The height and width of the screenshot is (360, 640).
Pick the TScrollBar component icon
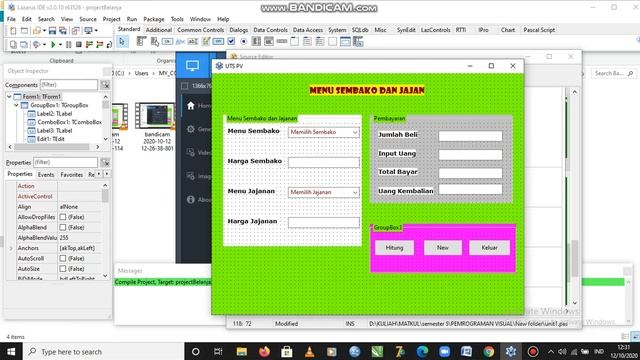point(282,41)
